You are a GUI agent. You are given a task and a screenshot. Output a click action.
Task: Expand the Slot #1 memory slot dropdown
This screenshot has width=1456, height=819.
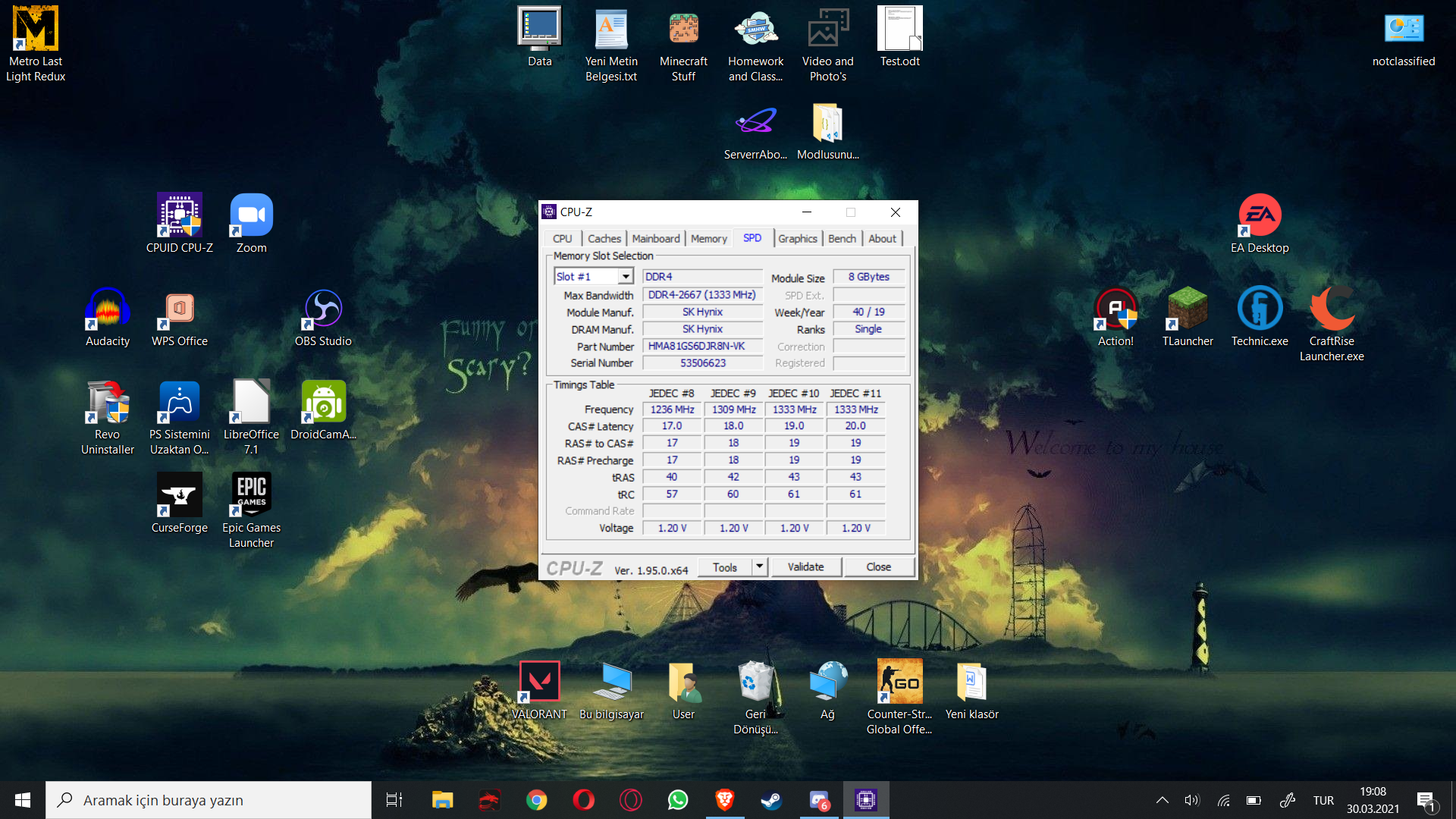(626, 277)
